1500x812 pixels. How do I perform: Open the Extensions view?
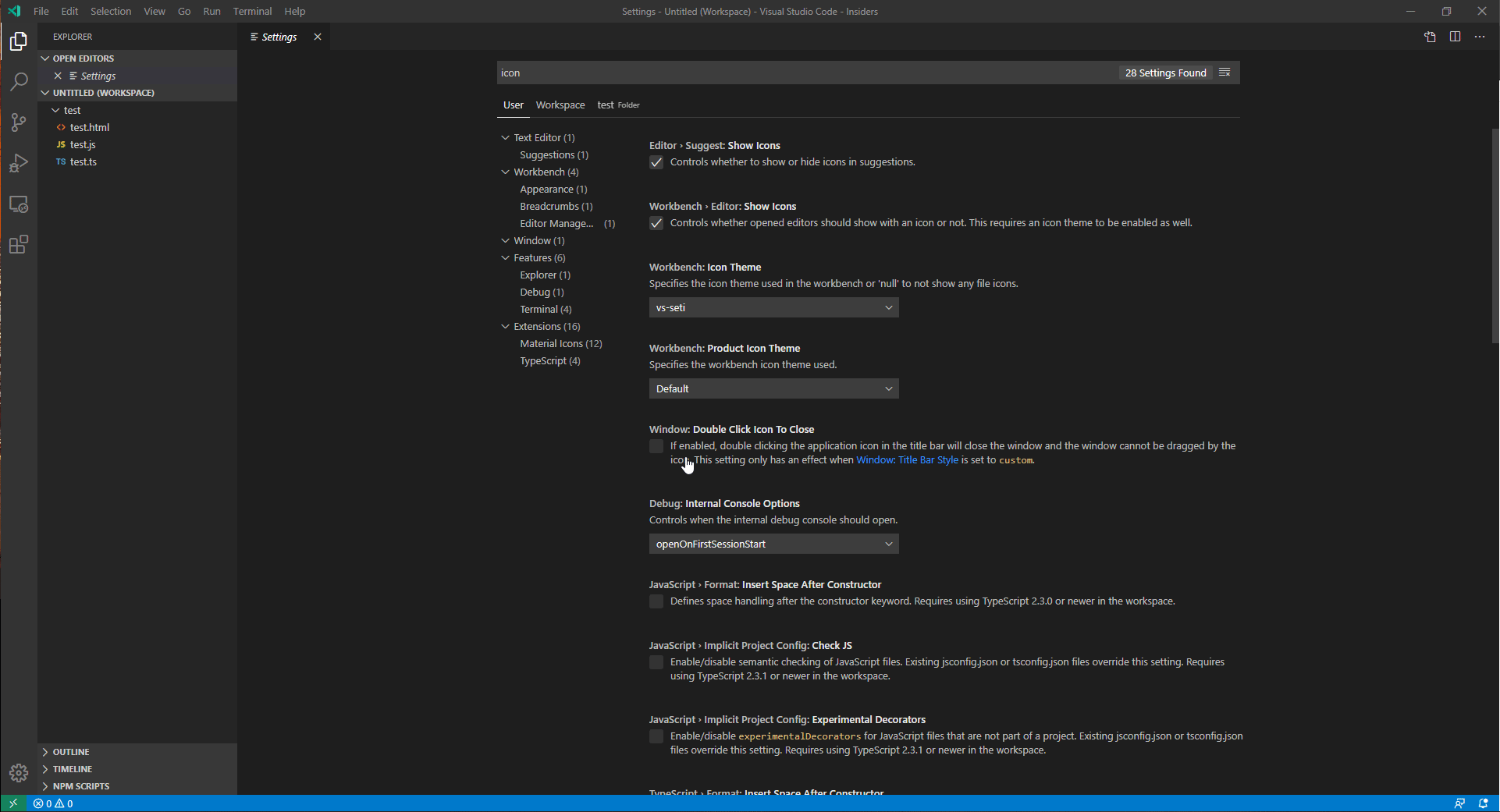coord(18,244)
